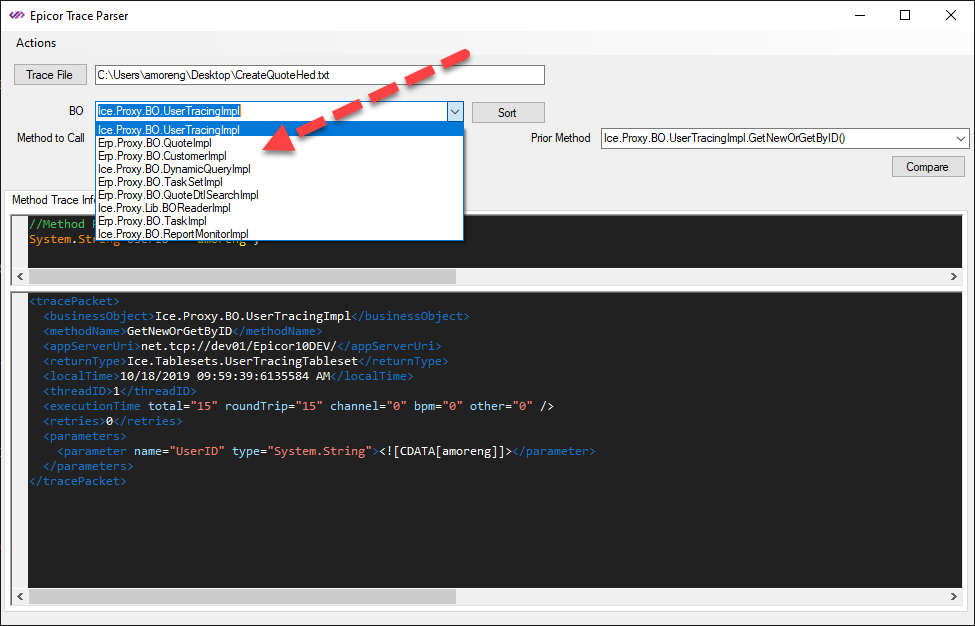Click the opening tracePacket tag
975x626 pixels.
click(74, 301)
